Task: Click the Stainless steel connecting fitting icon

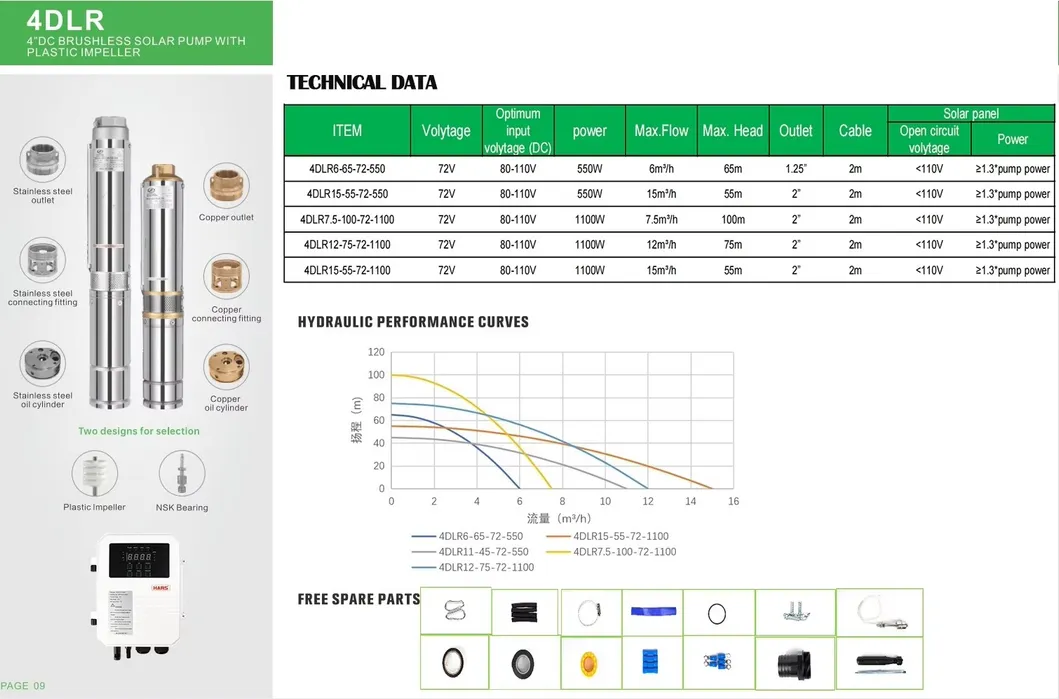Action: click(42, 255)
